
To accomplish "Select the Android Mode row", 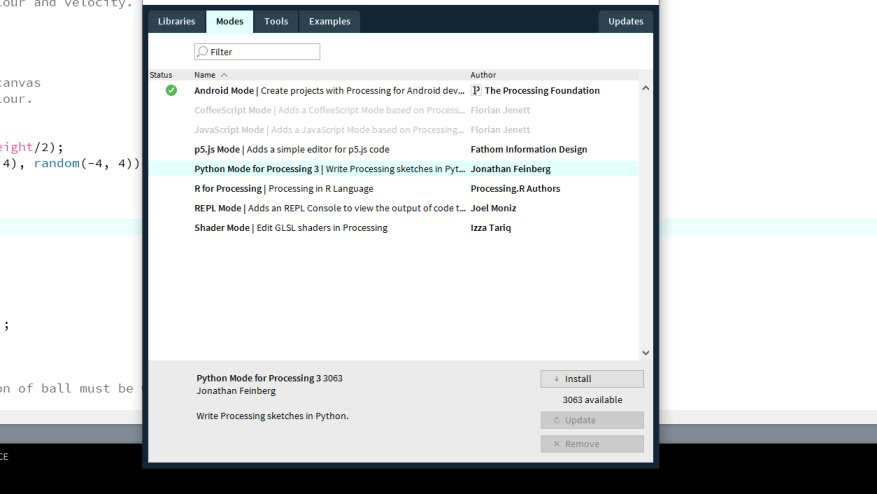I will (393, 91).
